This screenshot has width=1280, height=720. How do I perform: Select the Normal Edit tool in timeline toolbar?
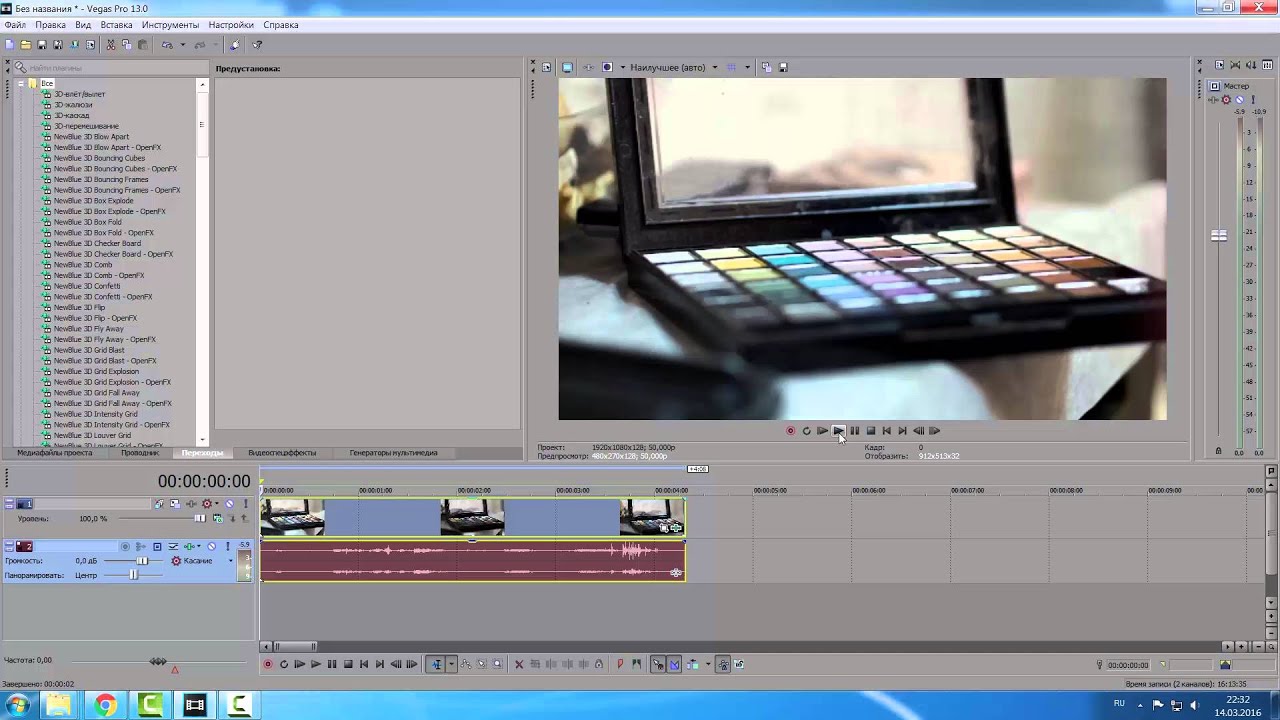tap(436, 664)
